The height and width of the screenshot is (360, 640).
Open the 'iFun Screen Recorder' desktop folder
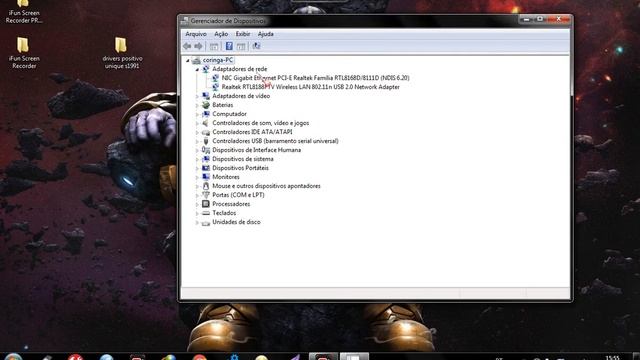tap(23, 53)
